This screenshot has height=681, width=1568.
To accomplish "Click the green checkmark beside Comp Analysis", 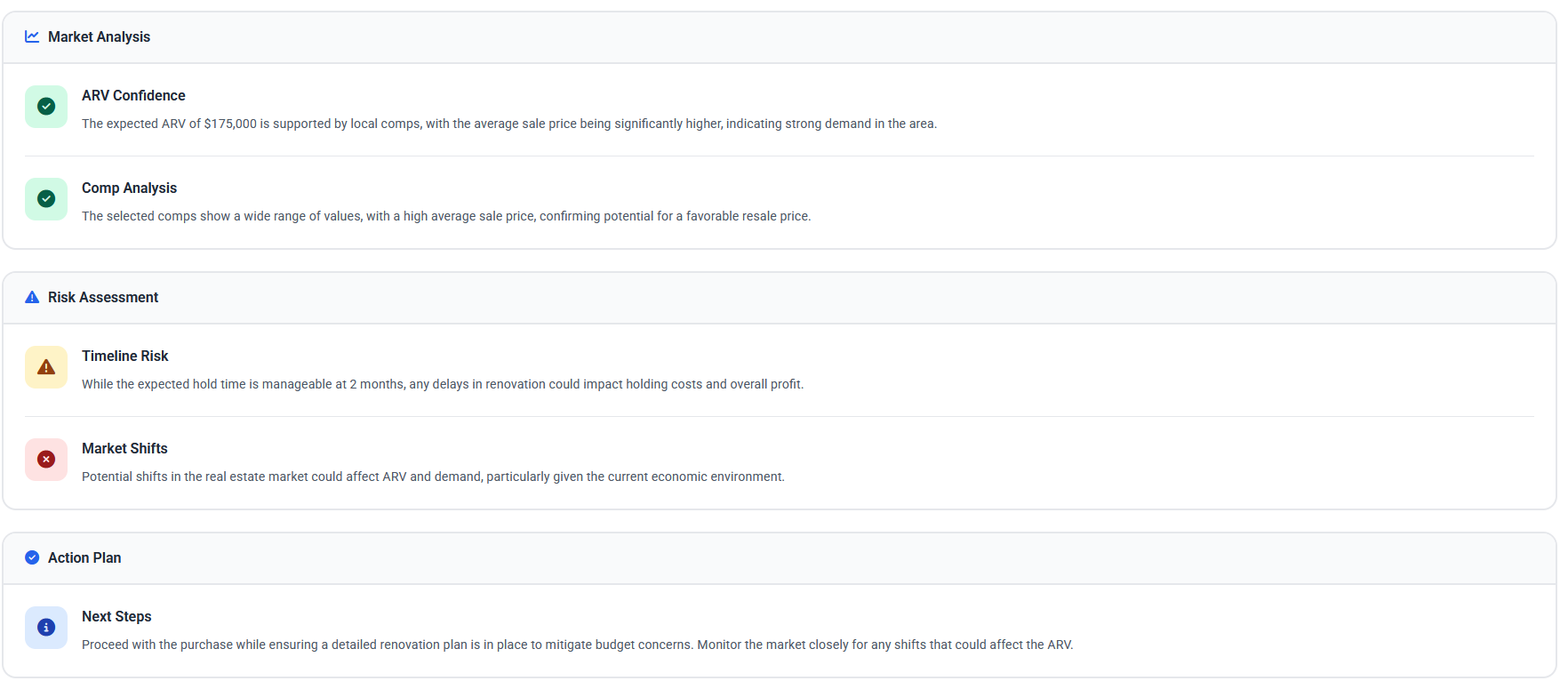I will click(x=46, y=199).
